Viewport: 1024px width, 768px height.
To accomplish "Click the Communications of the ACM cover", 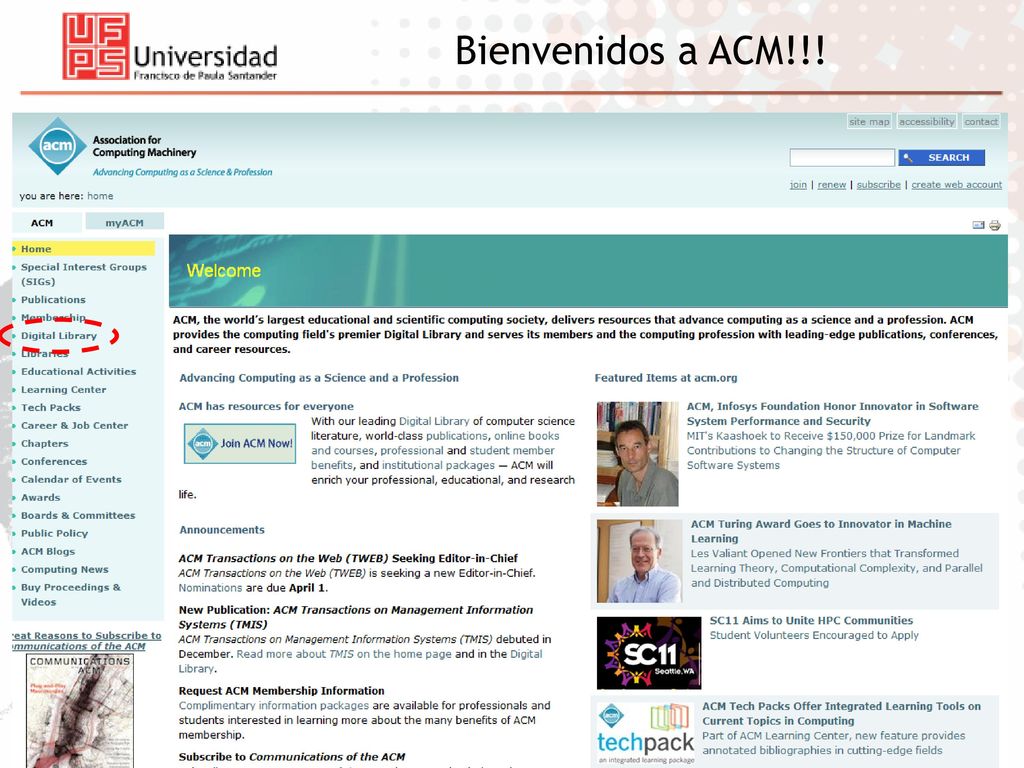I will click(x=80, y=711).
